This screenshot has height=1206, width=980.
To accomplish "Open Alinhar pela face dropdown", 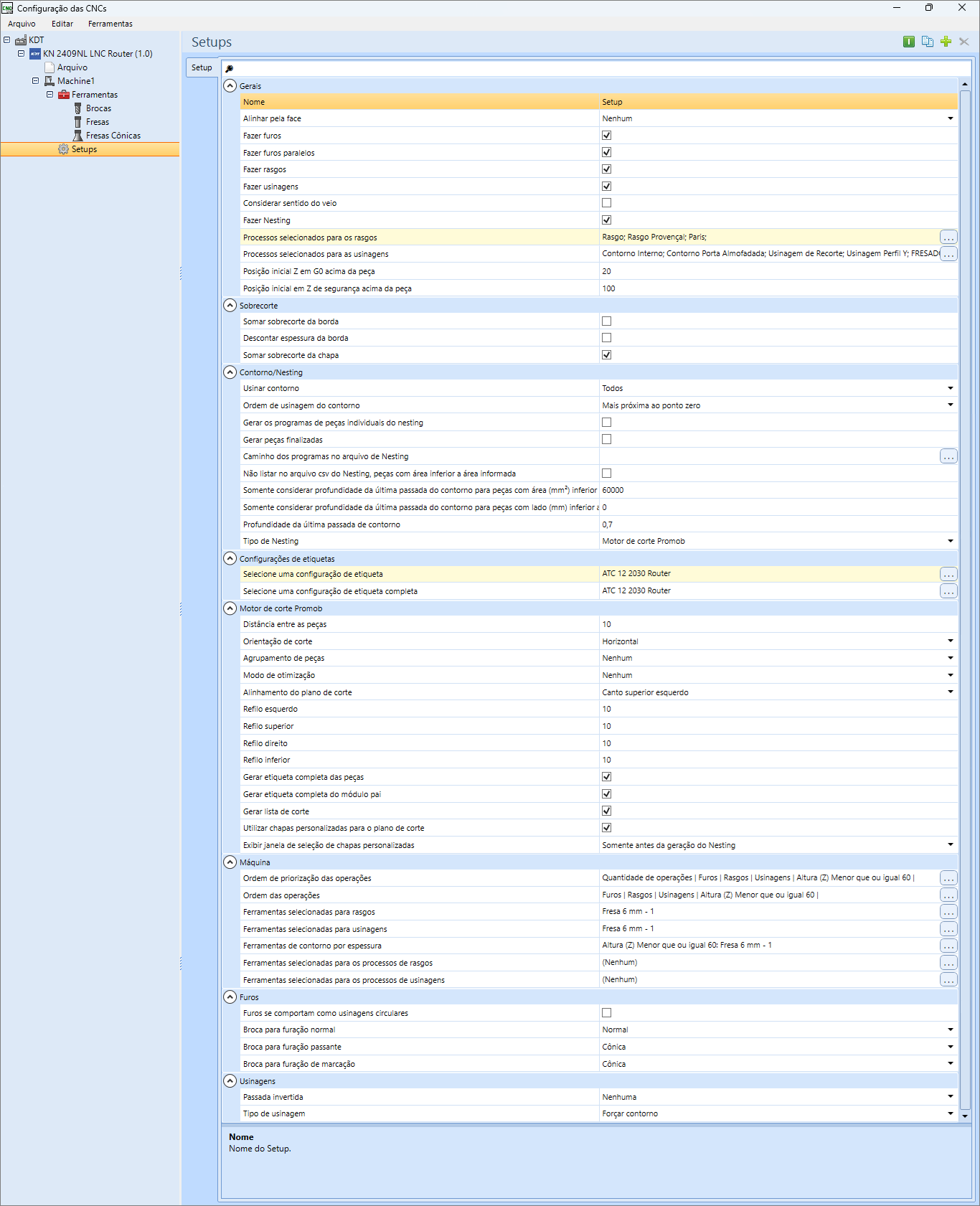I will coord(951,118).
